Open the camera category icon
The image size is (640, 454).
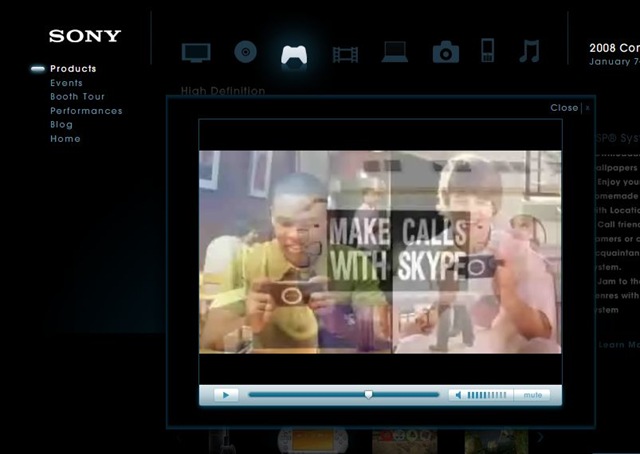[446, 52]
